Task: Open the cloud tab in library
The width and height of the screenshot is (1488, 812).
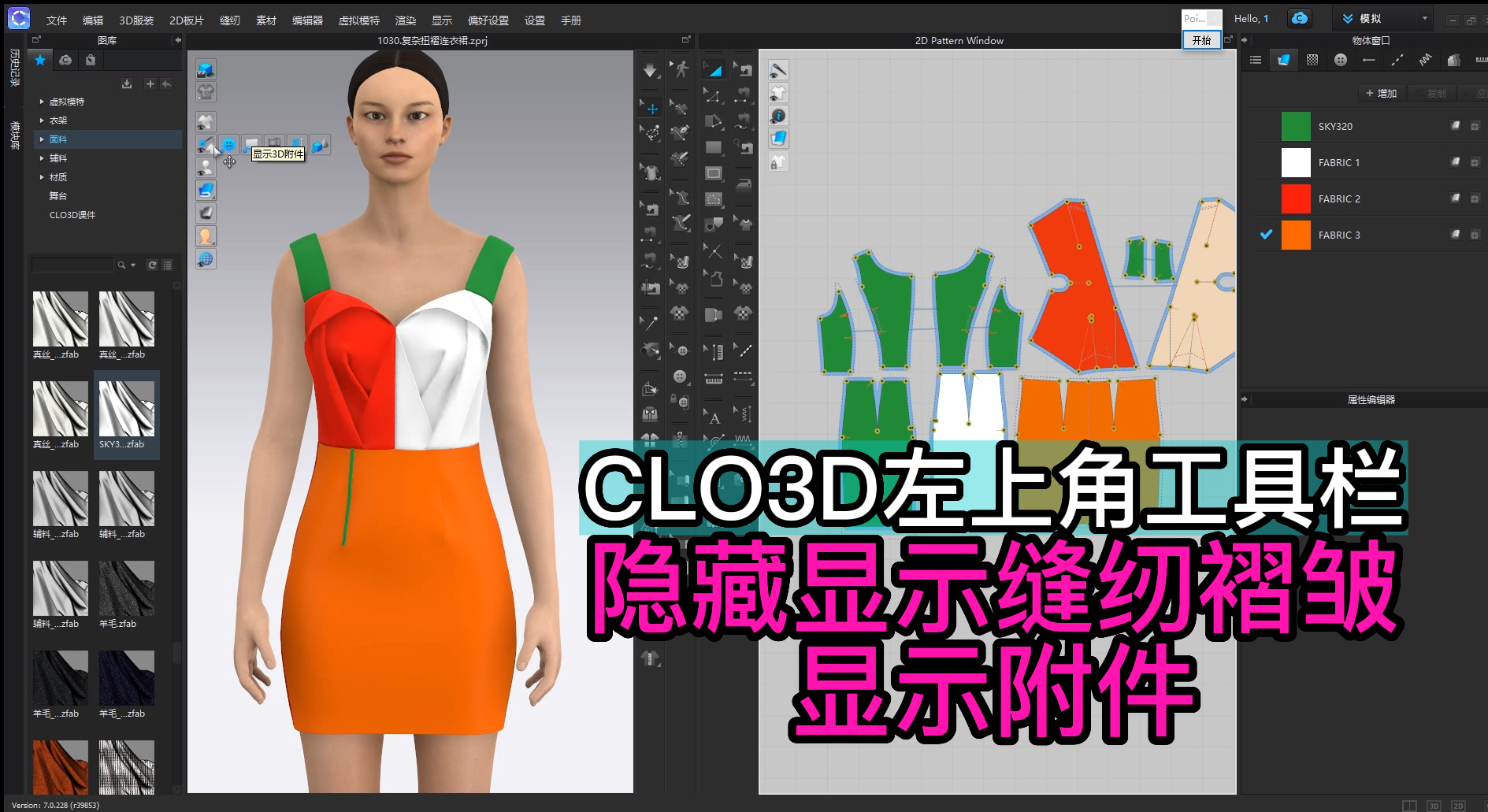Action: (65, 60)
